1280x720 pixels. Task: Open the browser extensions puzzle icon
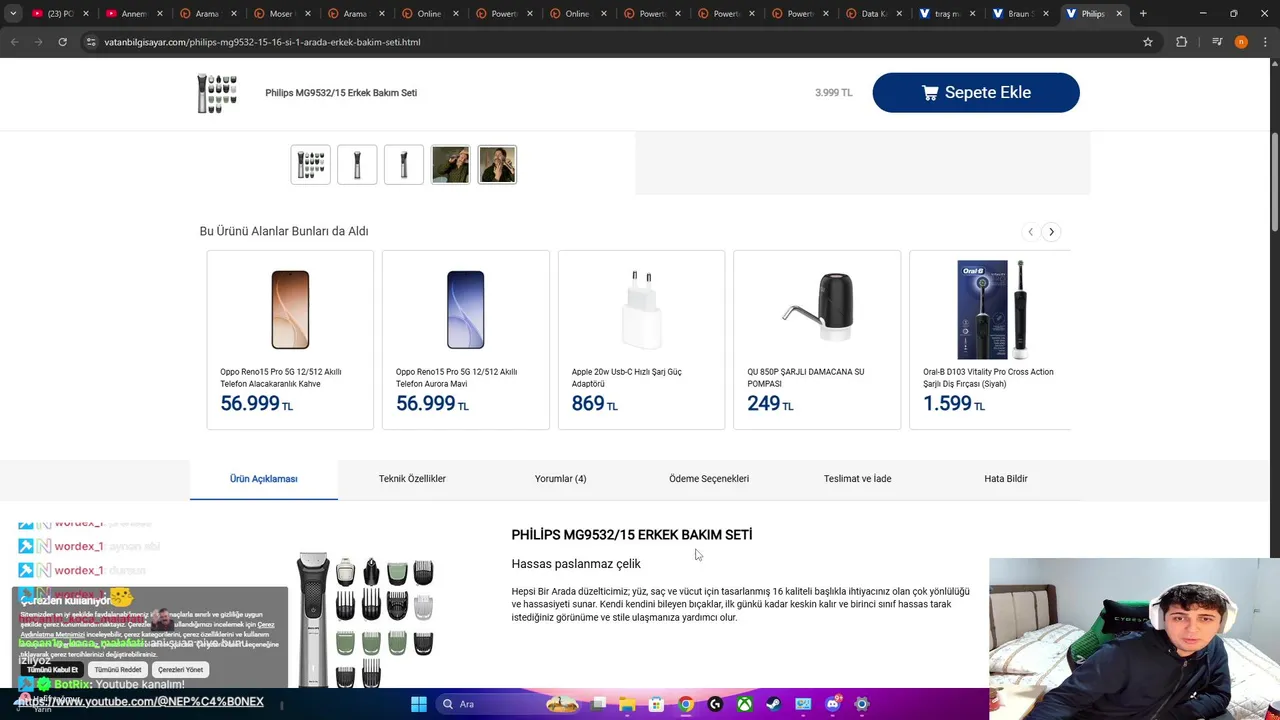1182,42
